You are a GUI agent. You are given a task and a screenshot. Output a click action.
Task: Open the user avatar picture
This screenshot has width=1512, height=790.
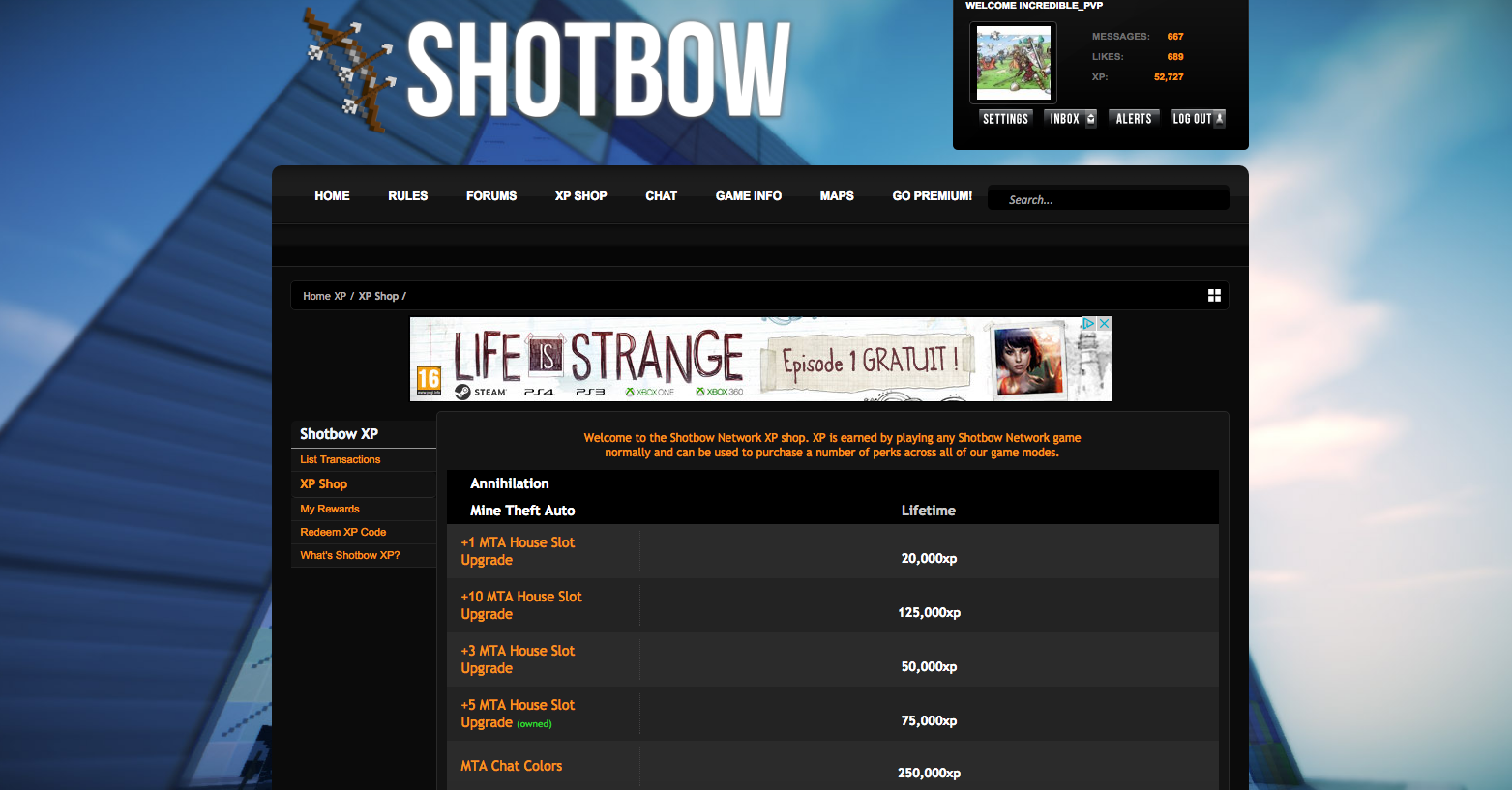pos(1013,63)
